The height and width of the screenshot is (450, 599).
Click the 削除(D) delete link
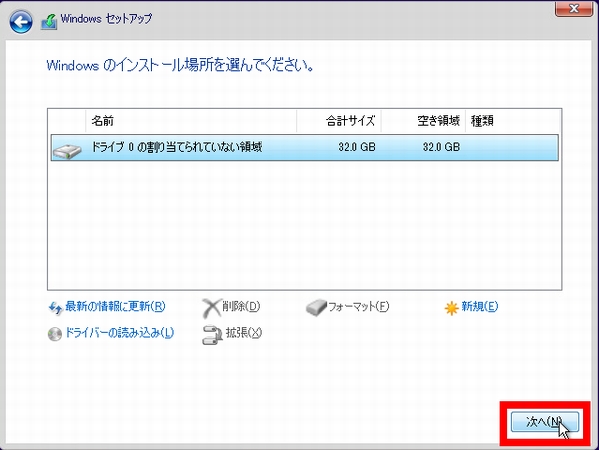(241, 306)
